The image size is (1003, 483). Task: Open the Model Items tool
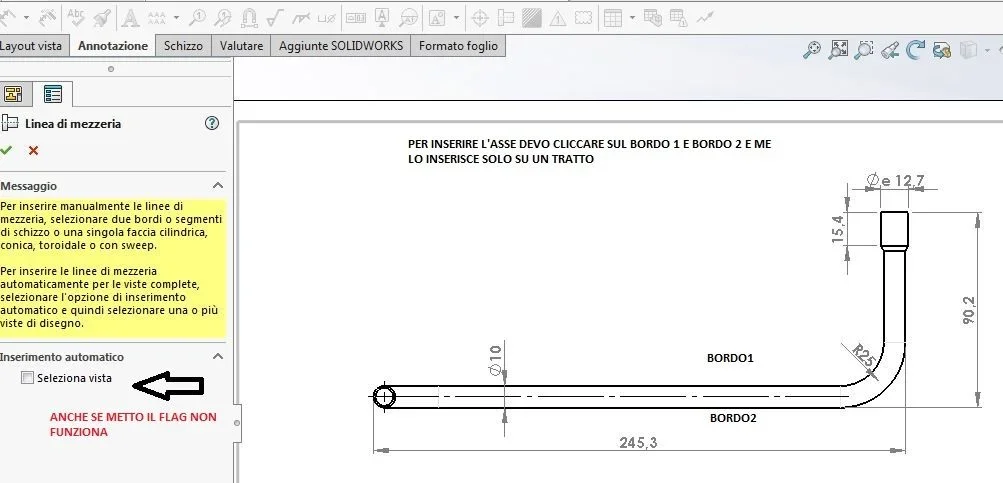47,18
